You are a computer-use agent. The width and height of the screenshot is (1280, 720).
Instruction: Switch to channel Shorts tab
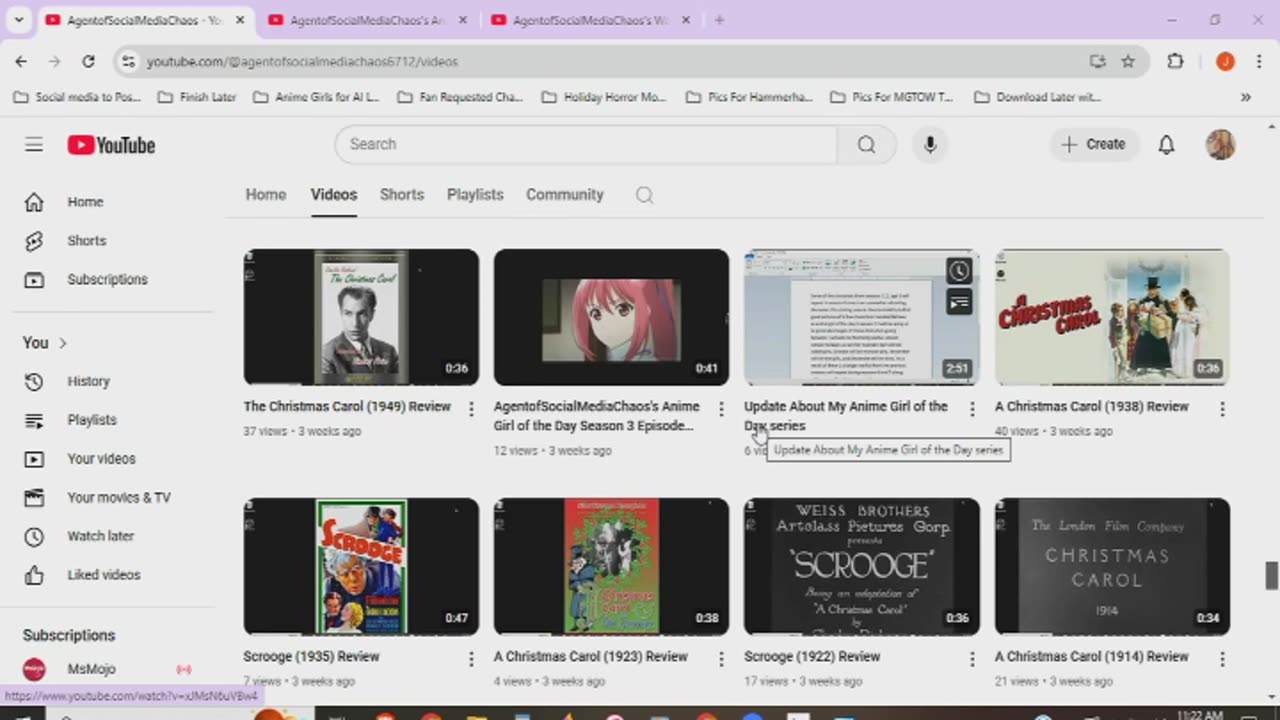coord(402,195)
